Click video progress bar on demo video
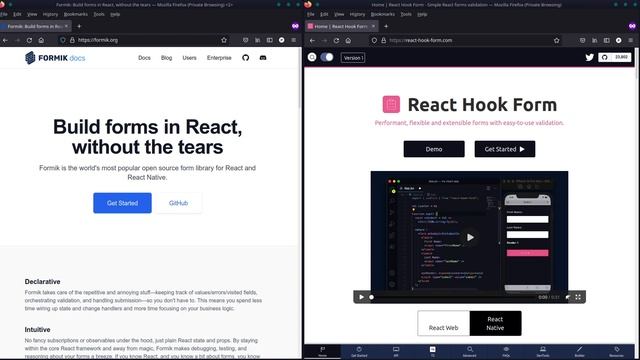The height and width of the screenshot is (360, 640). click(x=452, y=297)
